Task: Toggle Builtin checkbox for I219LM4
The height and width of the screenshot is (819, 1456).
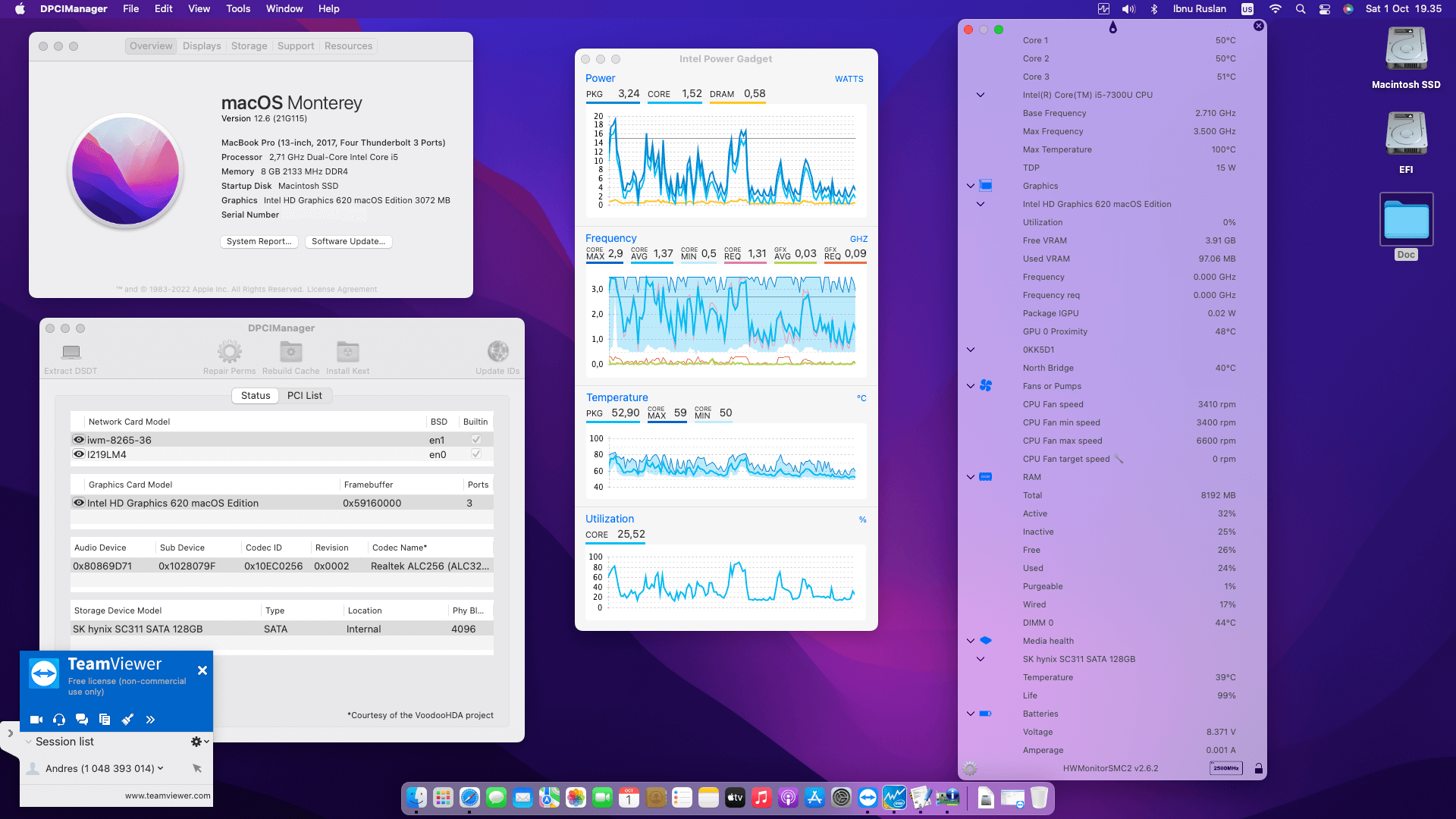Action: (x=476, y=454)
